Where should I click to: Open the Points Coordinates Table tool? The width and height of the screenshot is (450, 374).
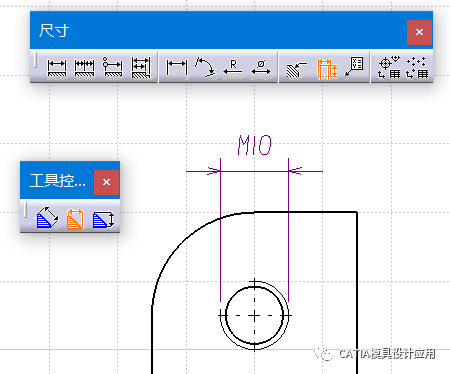click(417, 68)
